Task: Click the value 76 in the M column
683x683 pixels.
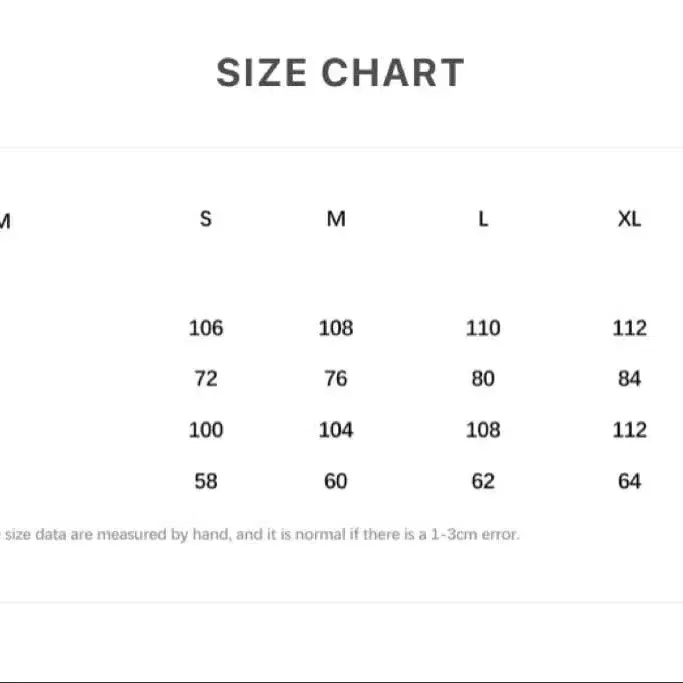Action: click(x=336, y=379)
